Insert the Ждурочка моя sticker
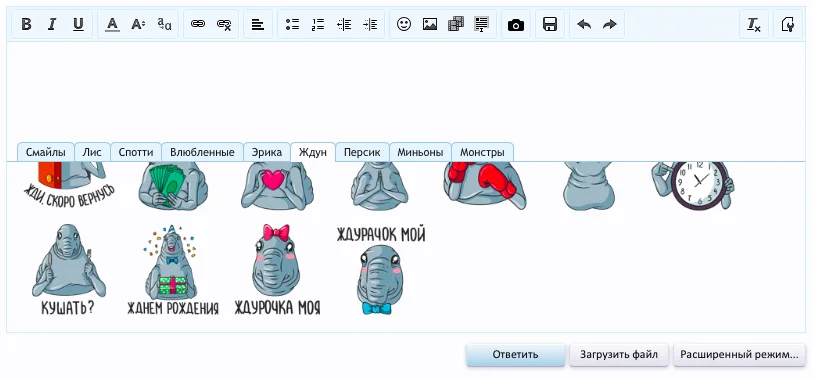The width and height of the screenshot is (813, 379). coord(277,270)
